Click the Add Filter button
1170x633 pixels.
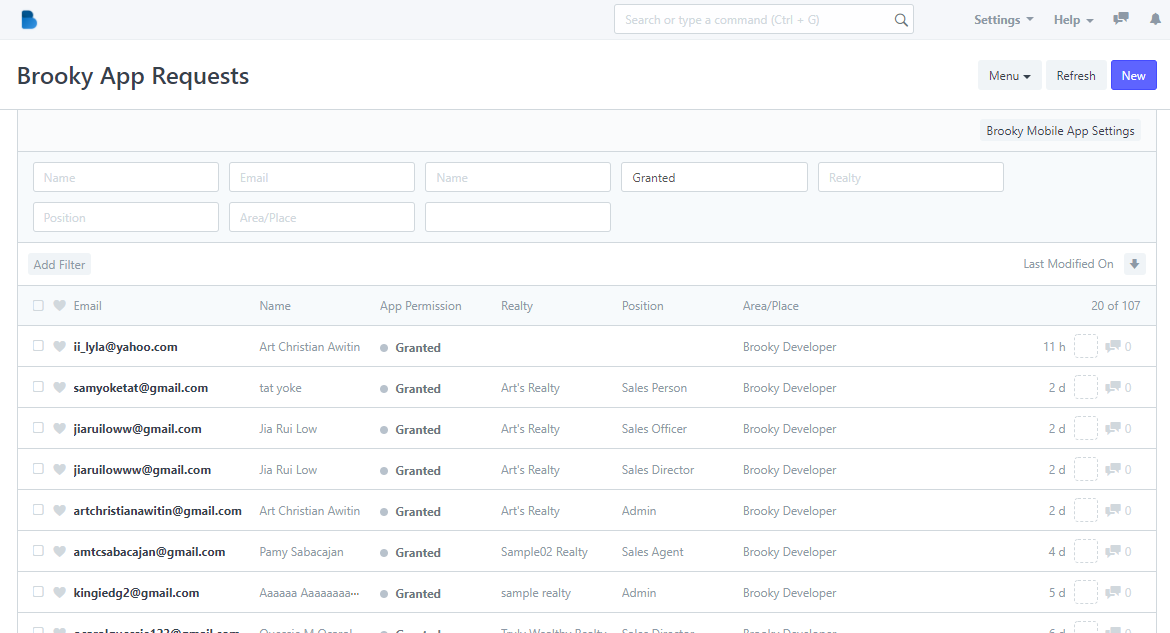tap(59, 264)
